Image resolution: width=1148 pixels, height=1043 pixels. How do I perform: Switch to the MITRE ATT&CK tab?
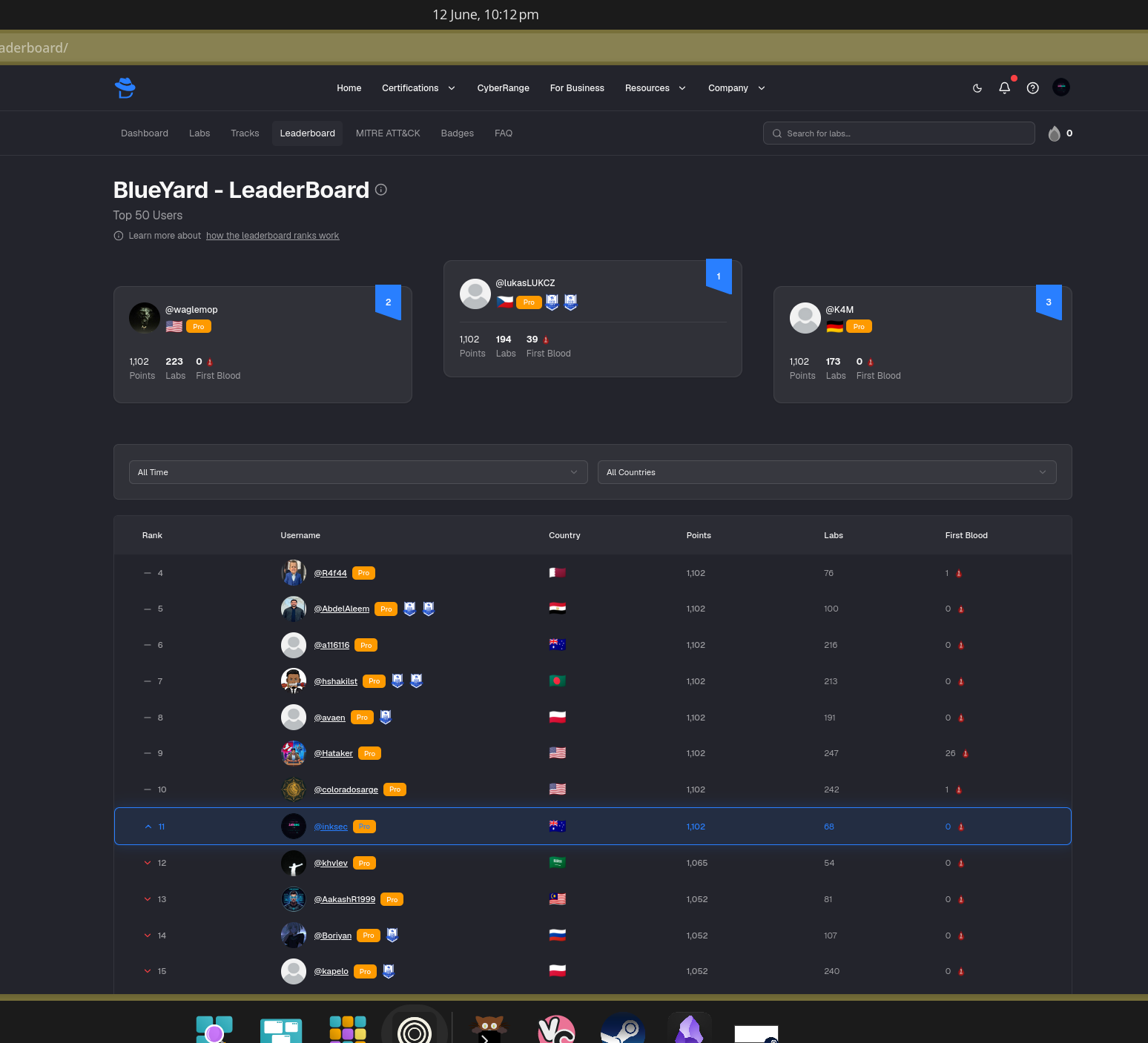388,133
